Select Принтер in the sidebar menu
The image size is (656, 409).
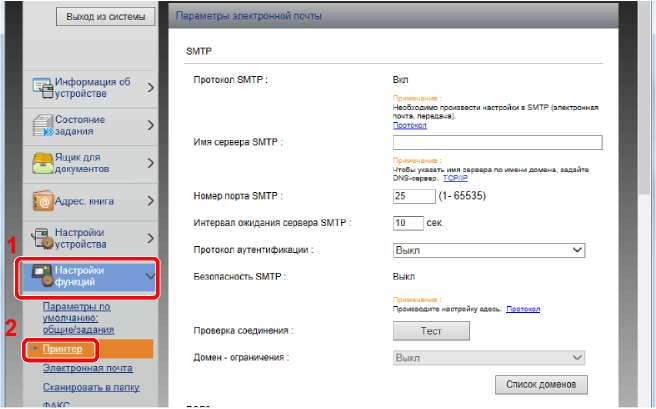tap(61, 349)
